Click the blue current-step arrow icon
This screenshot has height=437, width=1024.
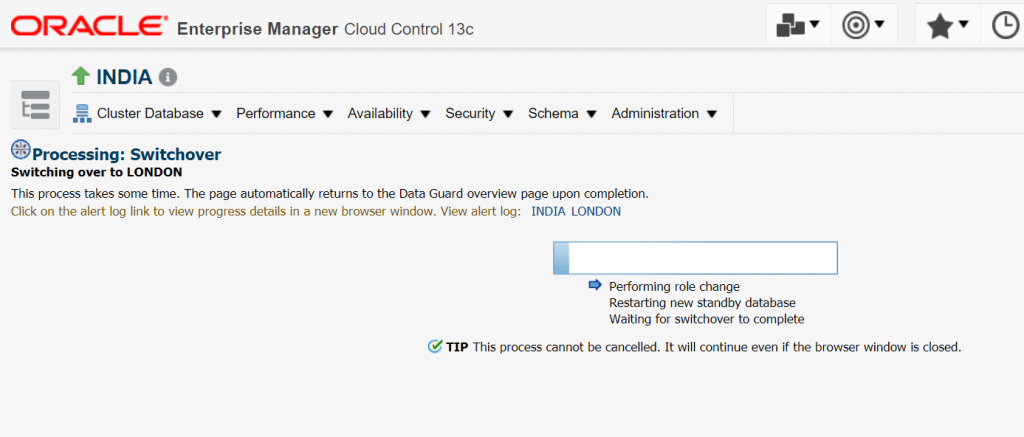595,286
